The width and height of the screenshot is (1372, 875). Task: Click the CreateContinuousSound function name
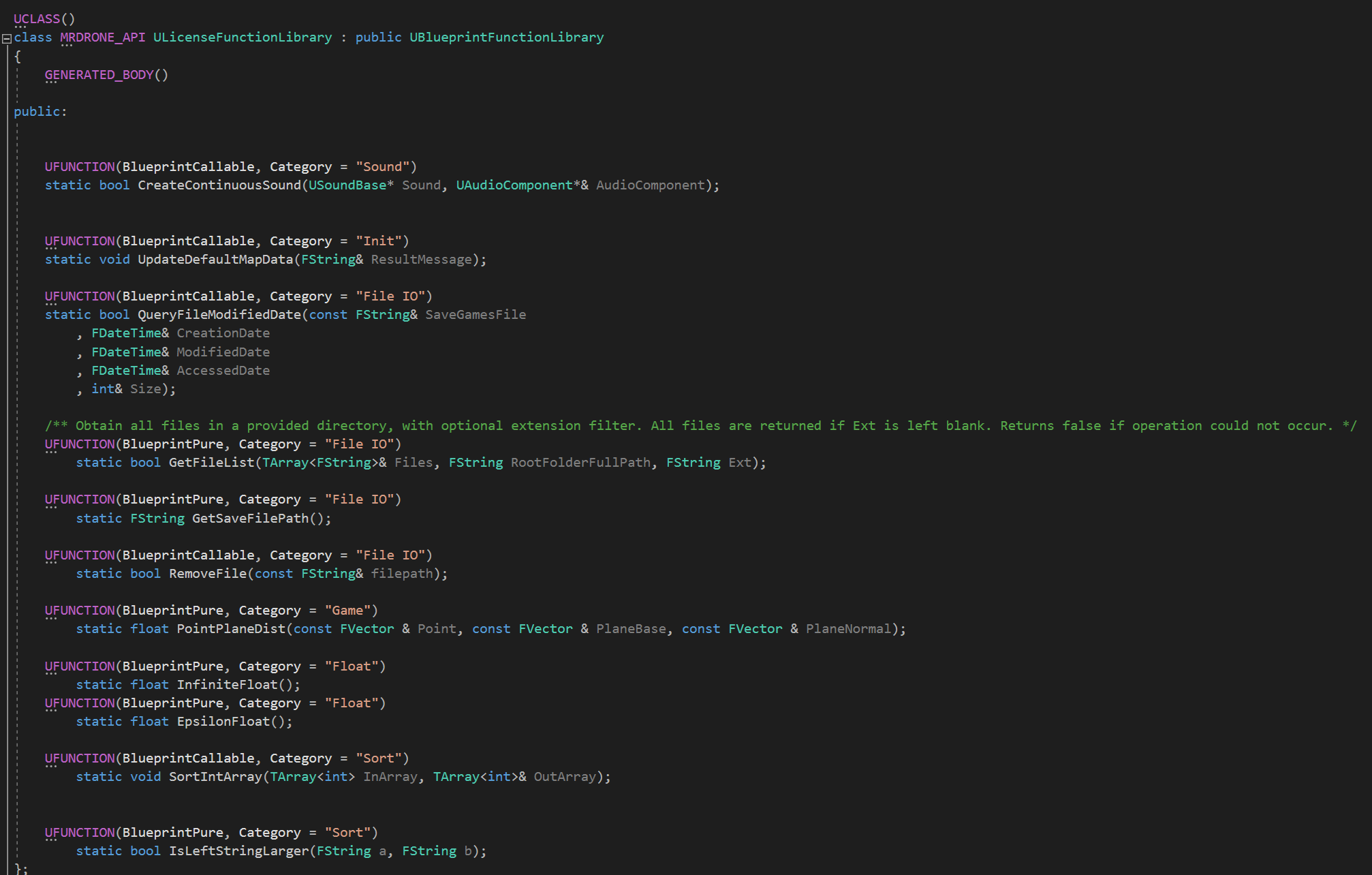(x=219, y=185)
